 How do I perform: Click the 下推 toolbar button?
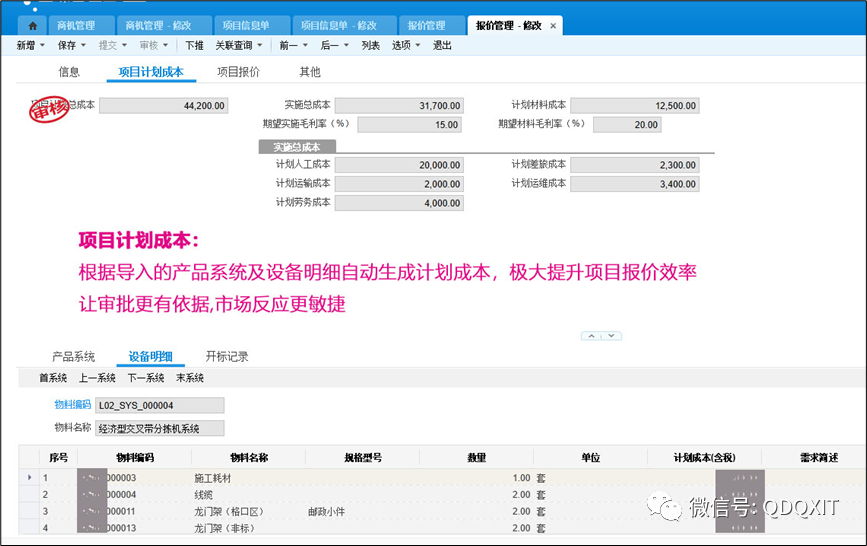pyautogui.click(x=195, y=45)
